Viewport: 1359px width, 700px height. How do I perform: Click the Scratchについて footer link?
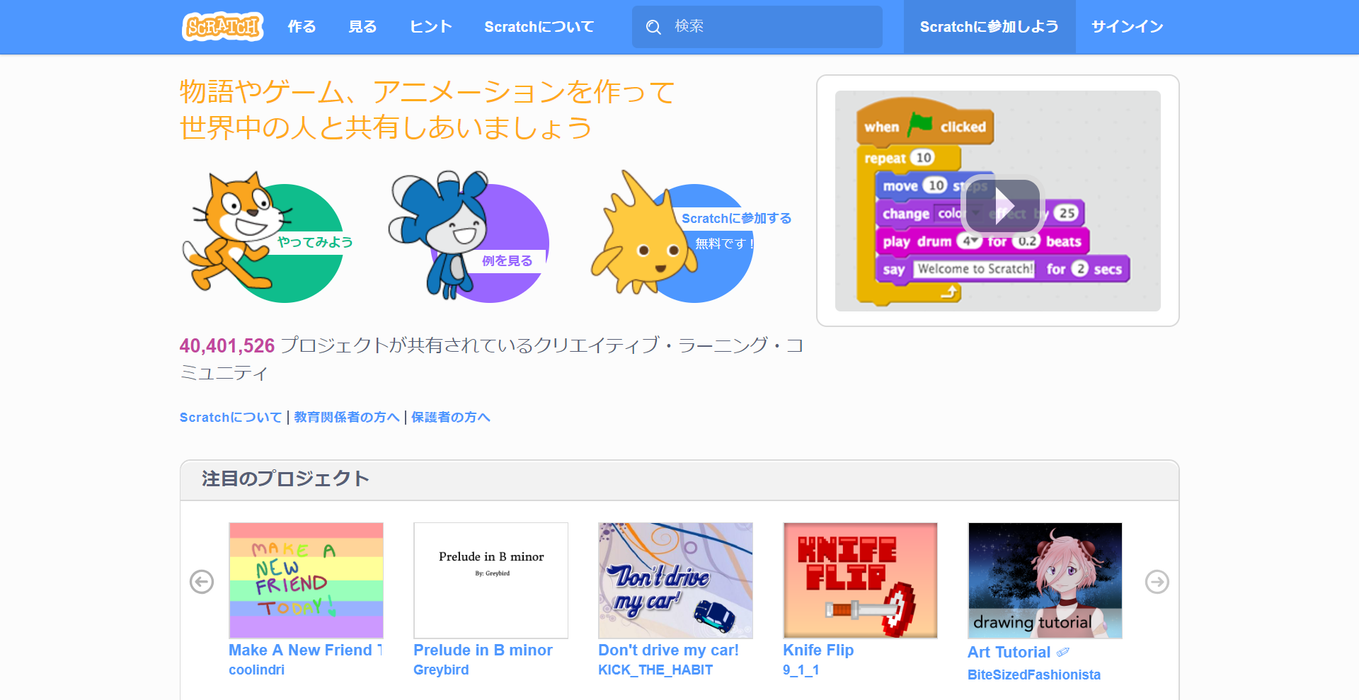tap(231, 417)
